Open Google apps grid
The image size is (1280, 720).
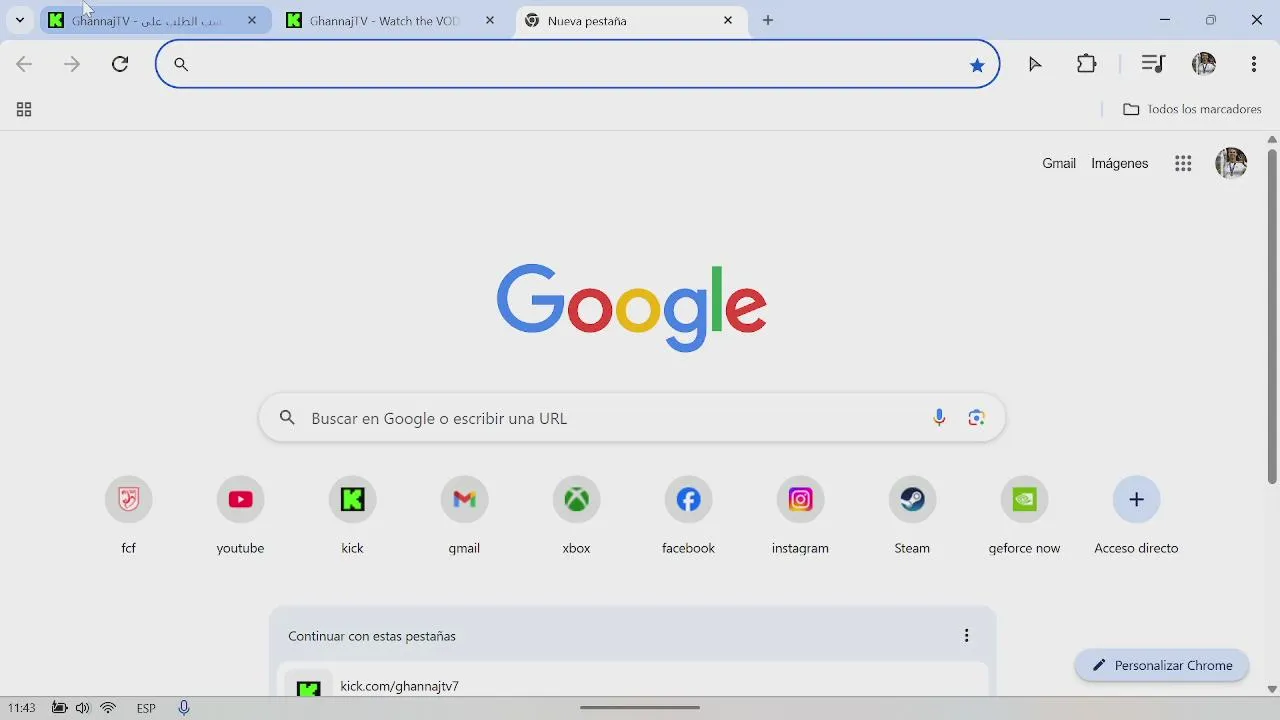(1183, 164)
